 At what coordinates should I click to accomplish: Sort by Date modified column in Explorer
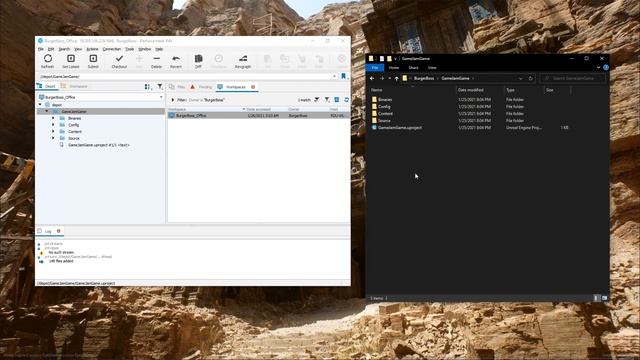(471, 90)
